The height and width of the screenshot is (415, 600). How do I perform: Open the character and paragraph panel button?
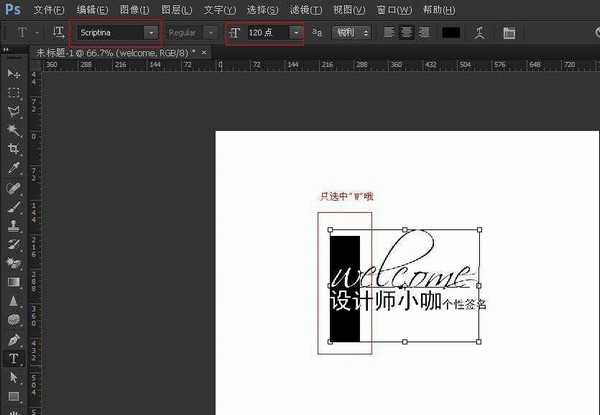509,33
